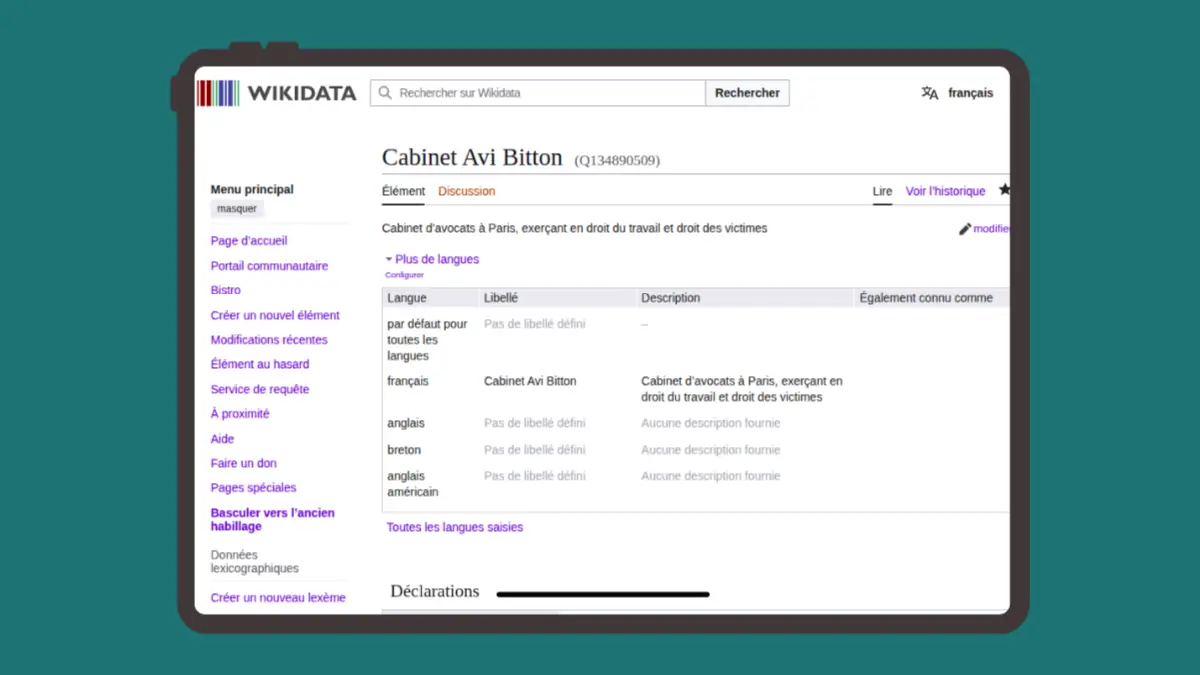
Task: Click Basculer vers l'ancien habillage
Action: (x=273, y=519)
